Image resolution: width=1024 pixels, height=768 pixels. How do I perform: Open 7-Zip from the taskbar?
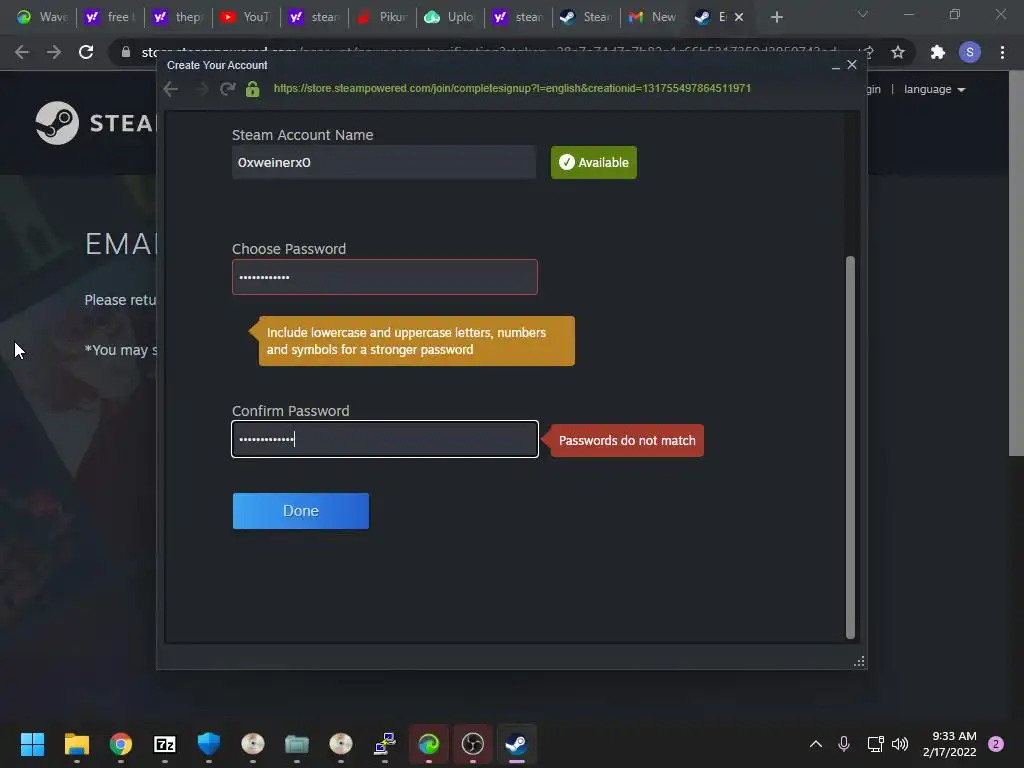coord(165,744)
